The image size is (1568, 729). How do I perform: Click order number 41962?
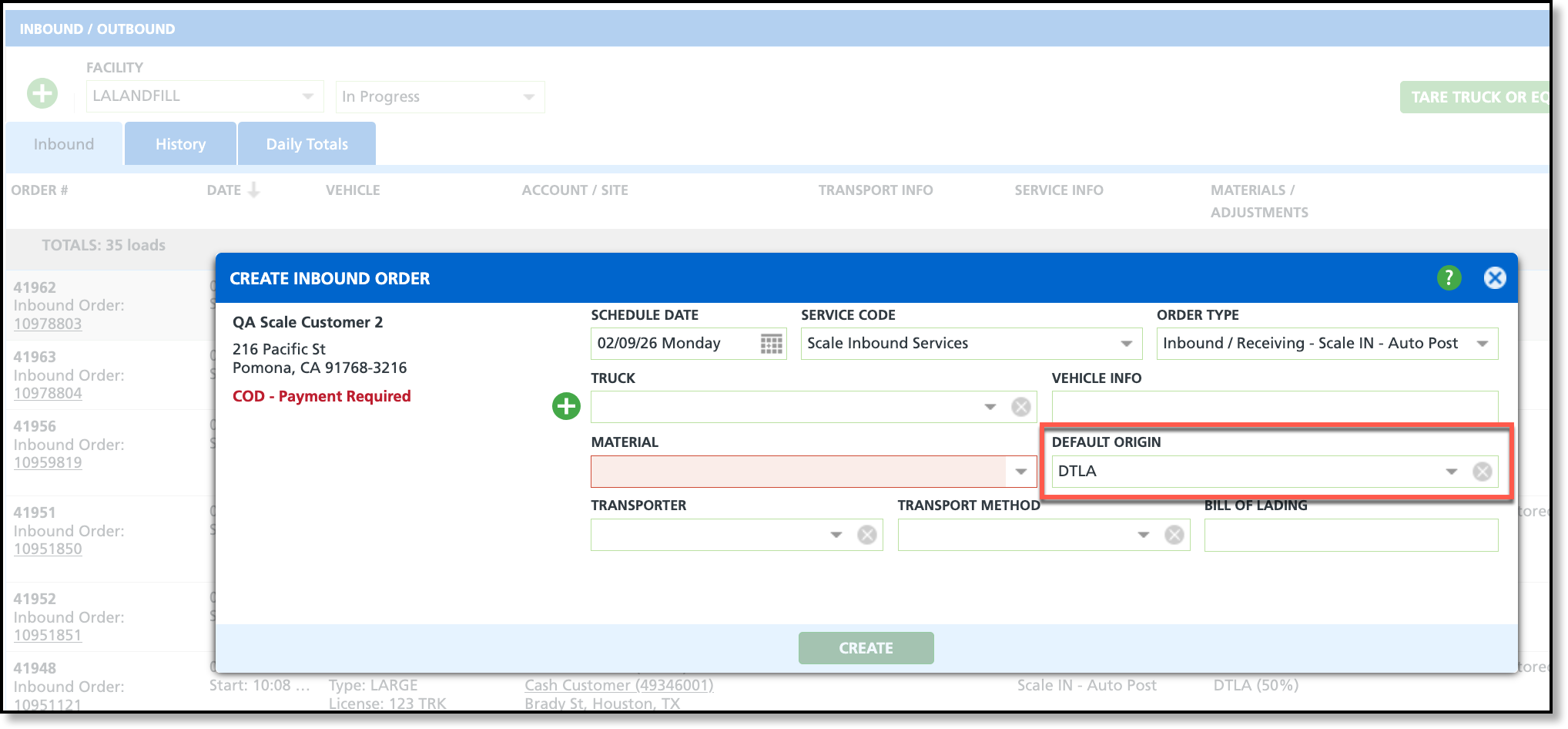(35, 287)
